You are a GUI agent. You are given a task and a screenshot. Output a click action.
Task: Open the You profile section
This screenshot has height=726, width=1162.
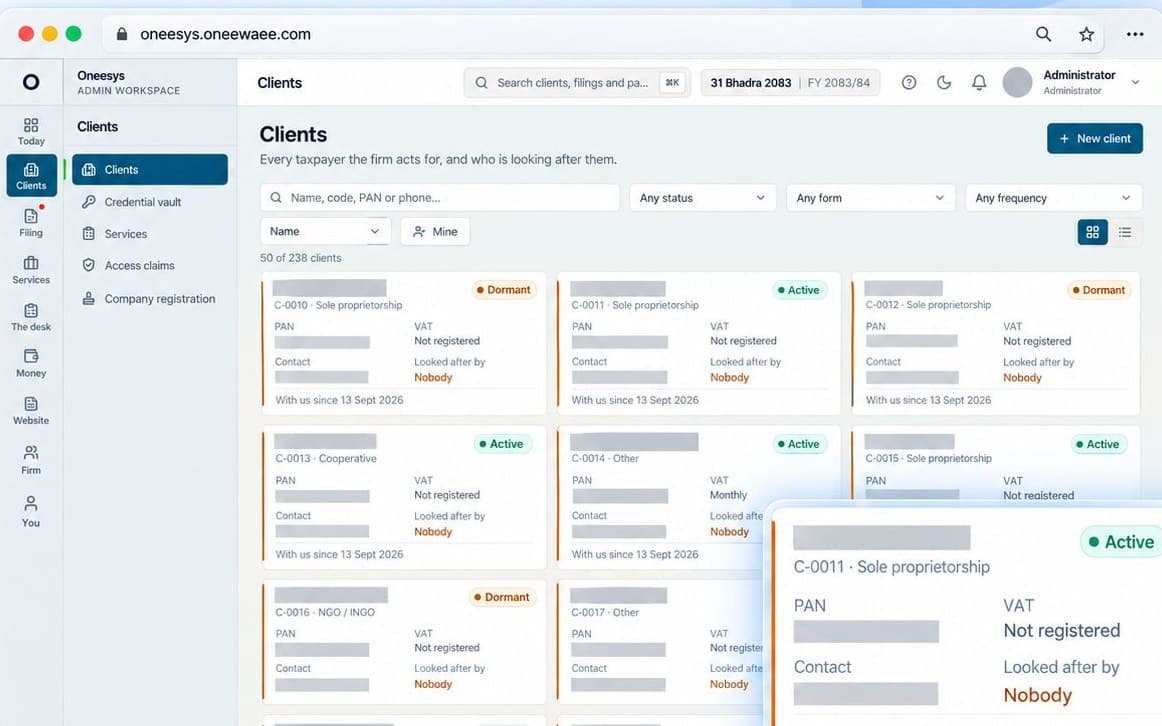coord(30,511)
